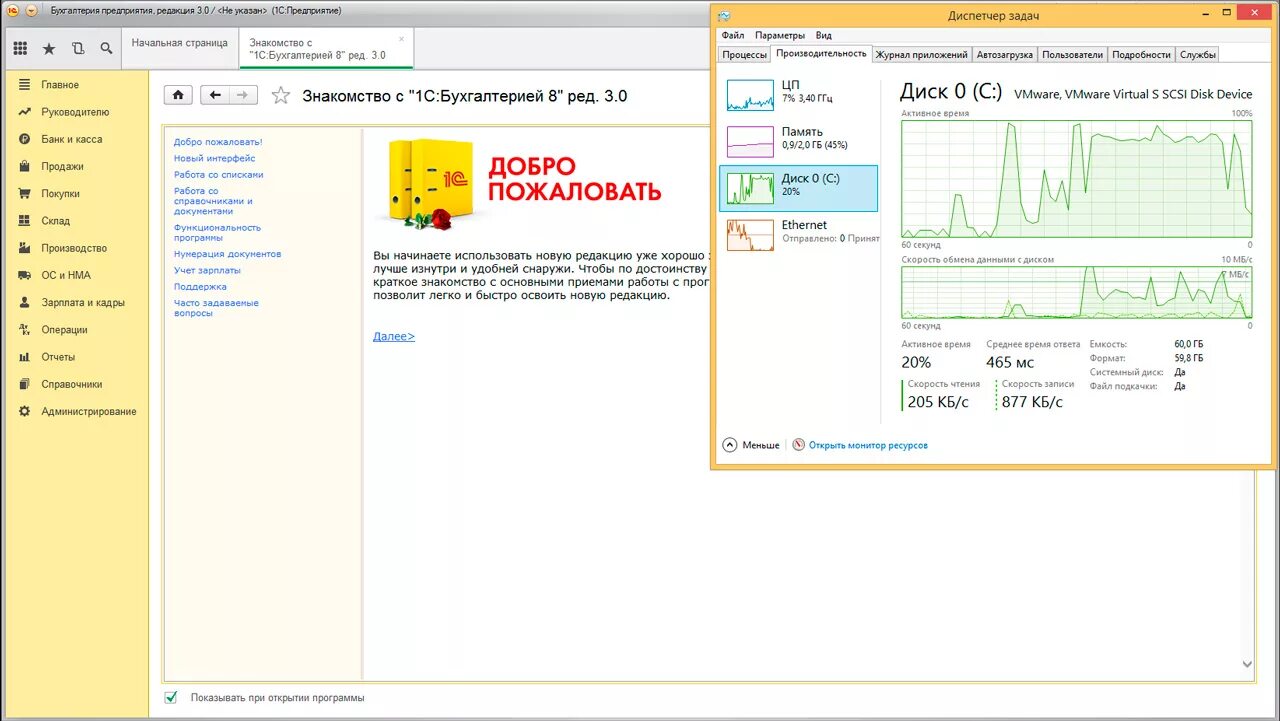Open Нумерация документов link

click(227, 254)
